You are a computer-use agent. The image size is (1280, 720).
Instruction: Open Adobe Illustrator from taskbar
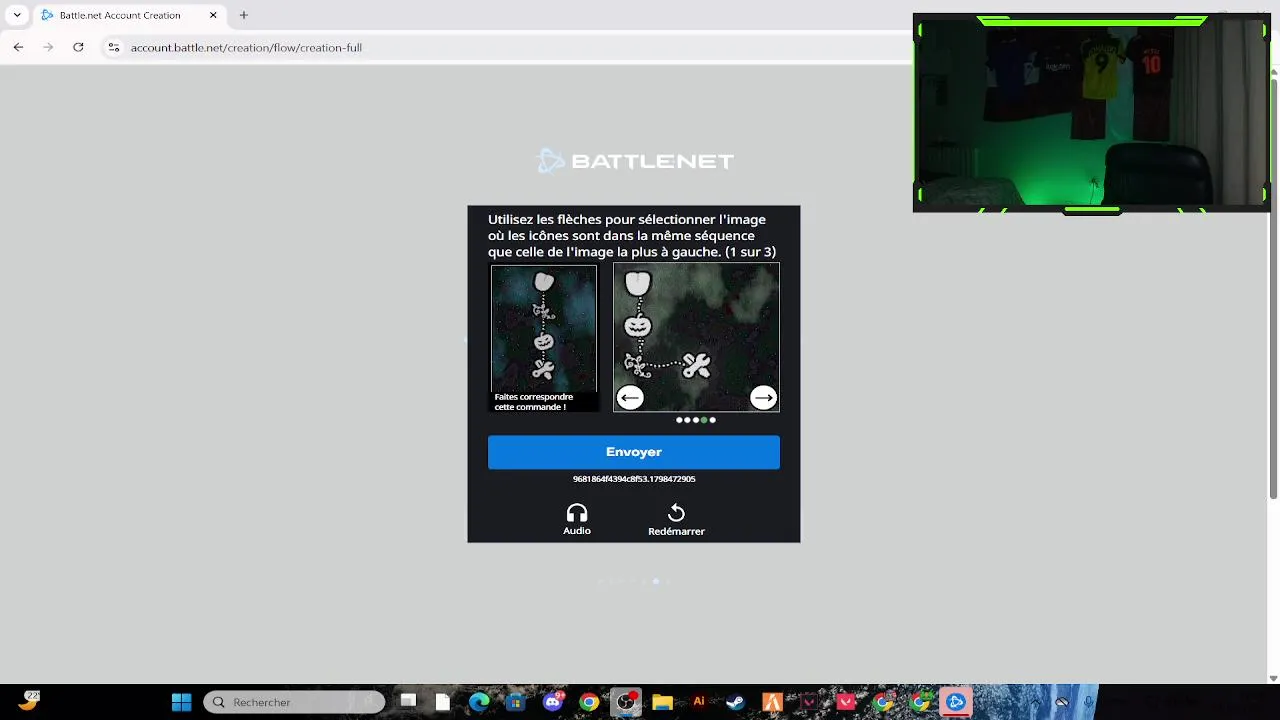tap(699, 702)
